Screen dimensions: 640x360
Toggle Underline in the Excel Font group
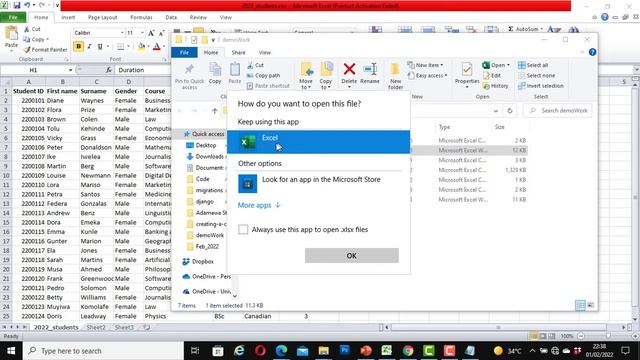(100, 47)
